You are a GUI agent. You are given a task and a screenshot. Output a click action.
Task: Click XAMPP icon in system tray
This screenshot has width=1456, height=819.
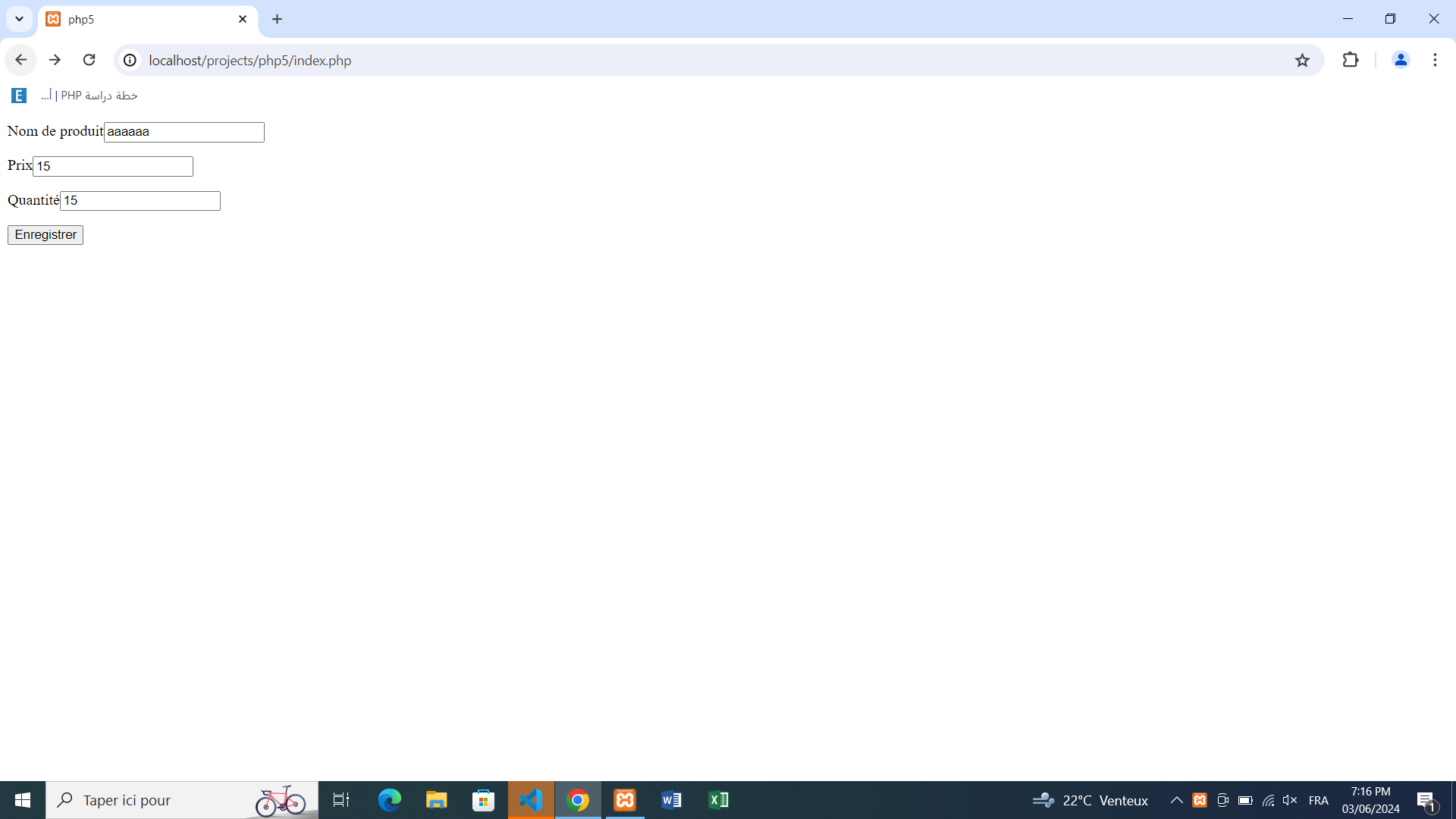click(1200, 800)
